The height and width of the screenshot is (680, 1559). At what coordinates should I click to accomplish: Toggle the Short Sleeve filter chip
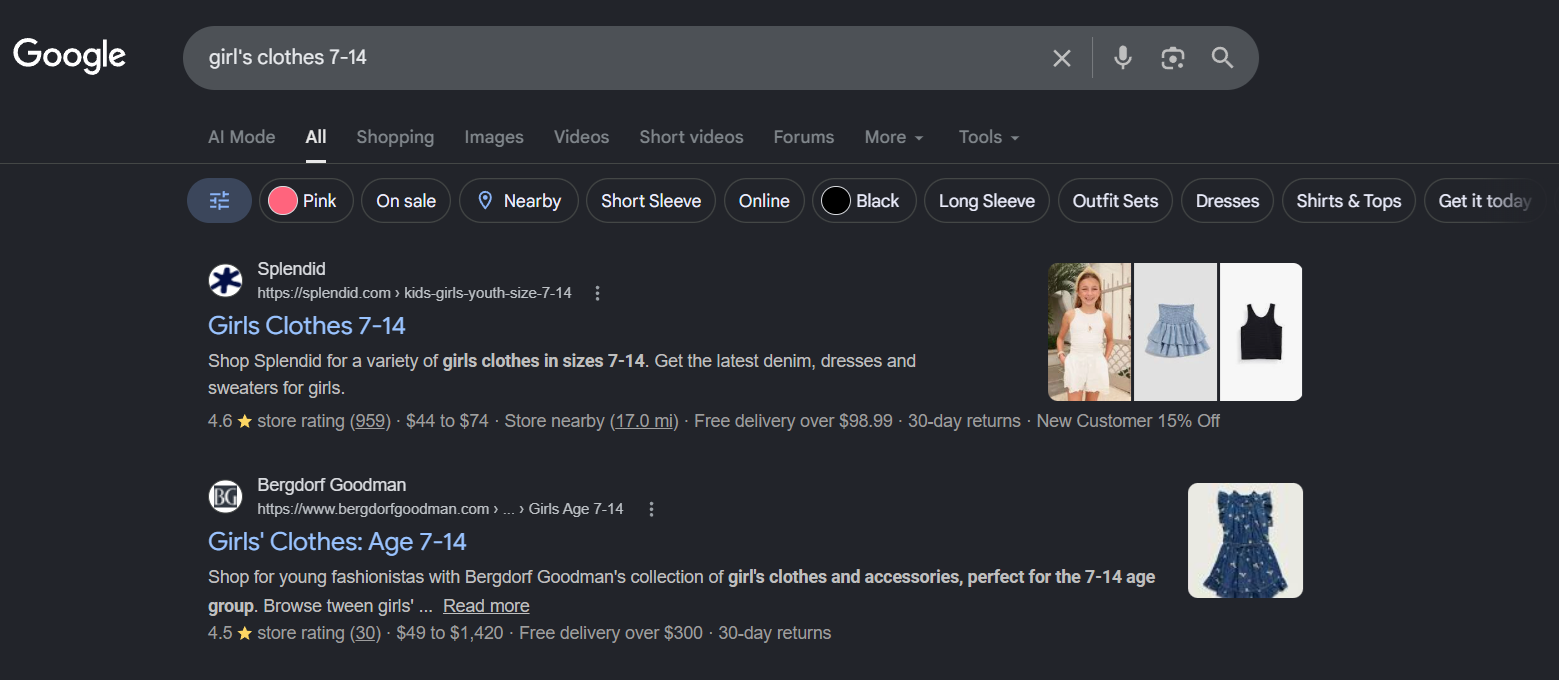point(651,201)
